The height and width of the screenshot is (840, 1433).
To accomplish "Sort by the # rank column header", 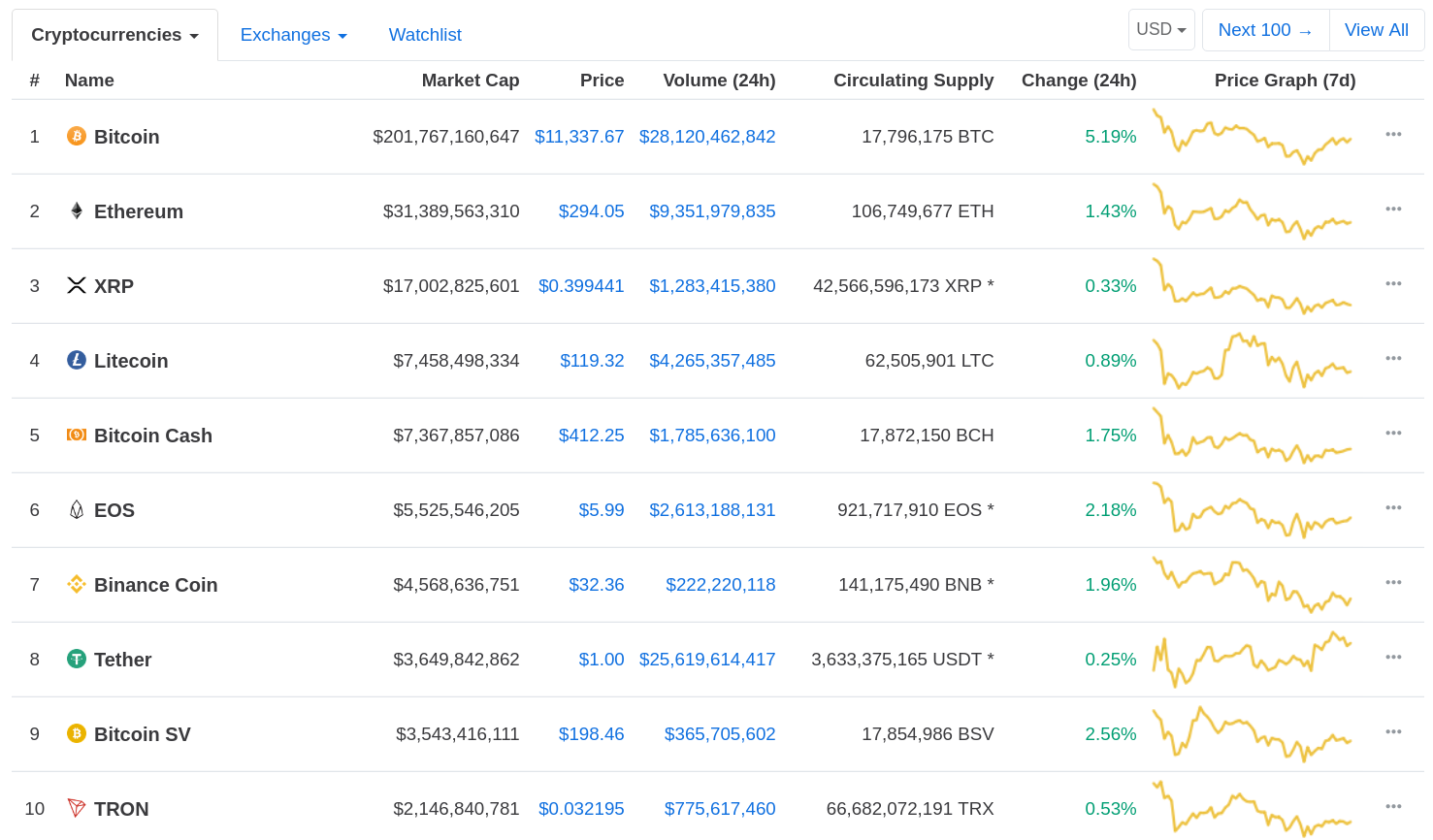I will (x=35, y=81).
